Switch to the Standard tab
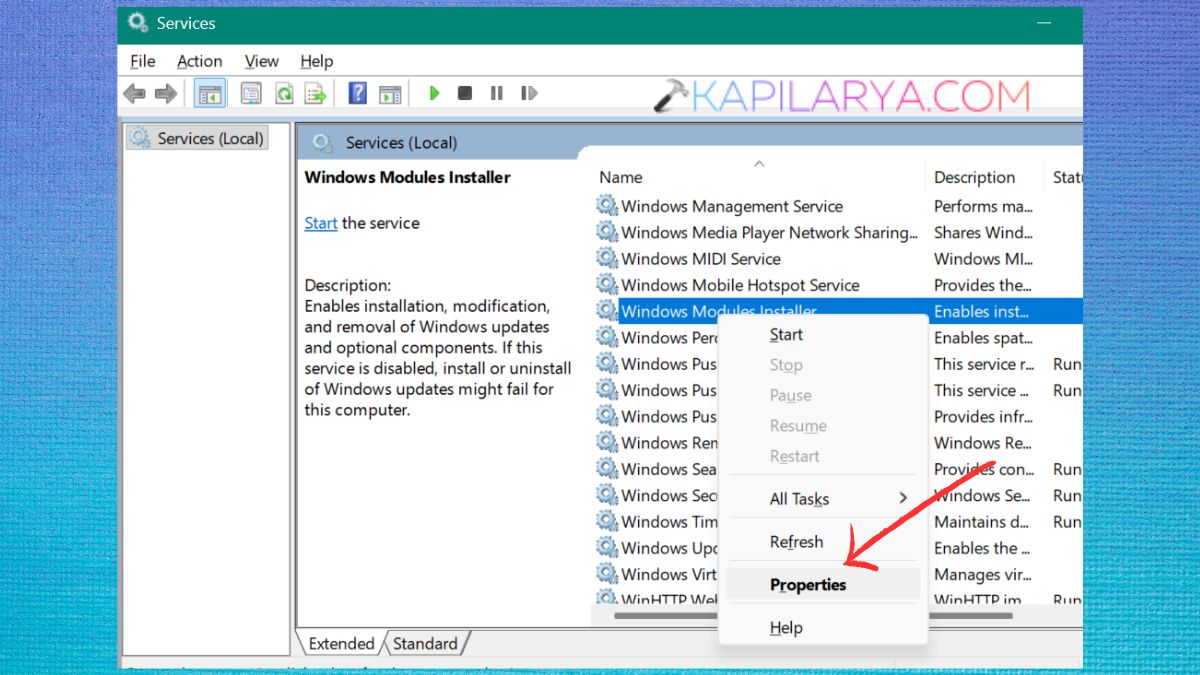1200x675 pixels. (x=425, y=644)
